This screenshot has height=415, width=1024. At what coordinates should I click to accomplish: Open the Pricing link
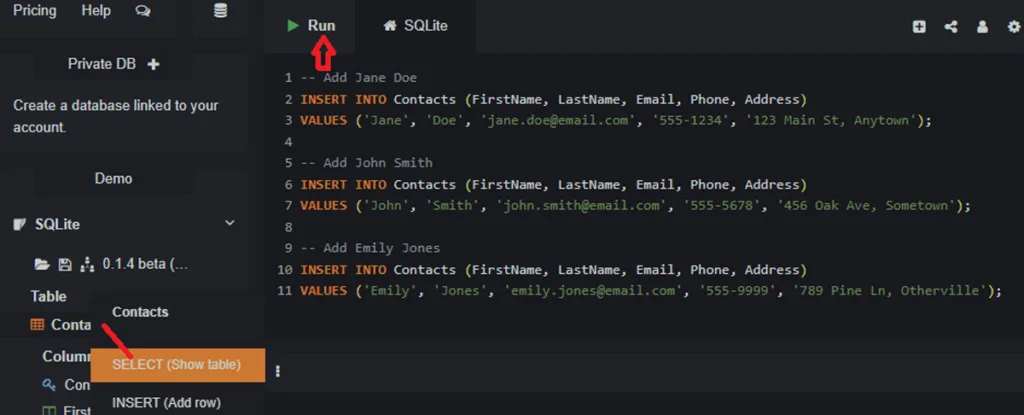click(x=35, y=11)
